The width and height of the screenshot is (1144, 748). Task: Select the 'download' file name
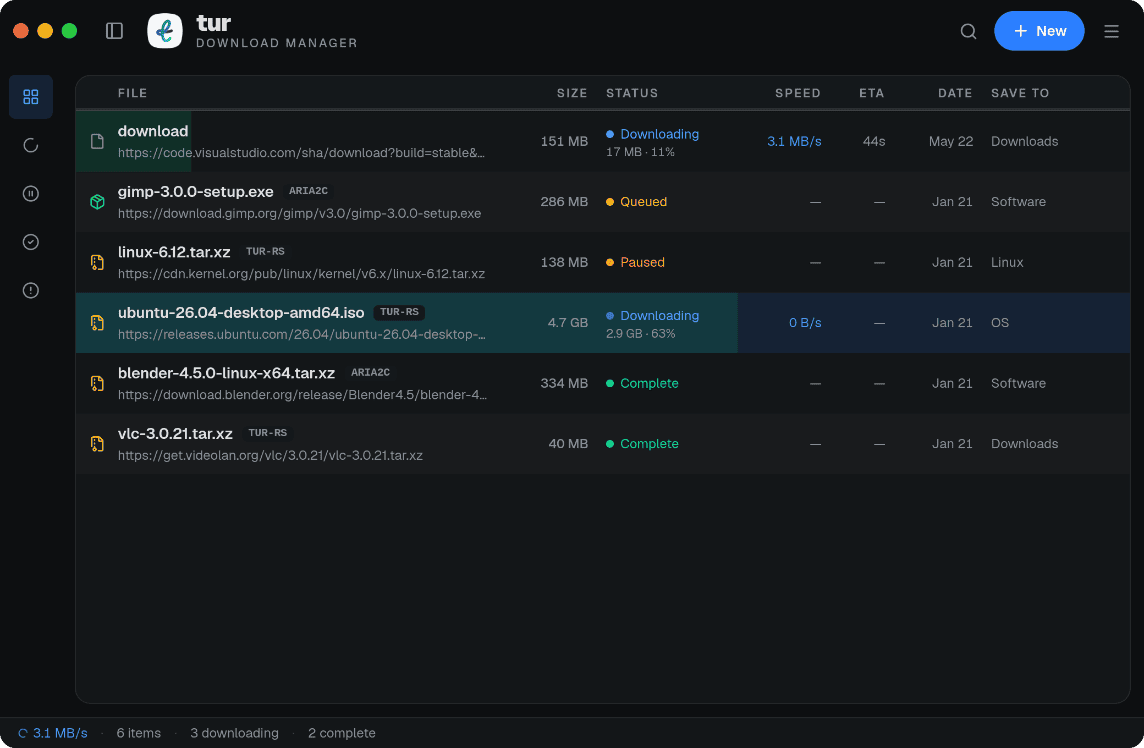coord(153,131)
